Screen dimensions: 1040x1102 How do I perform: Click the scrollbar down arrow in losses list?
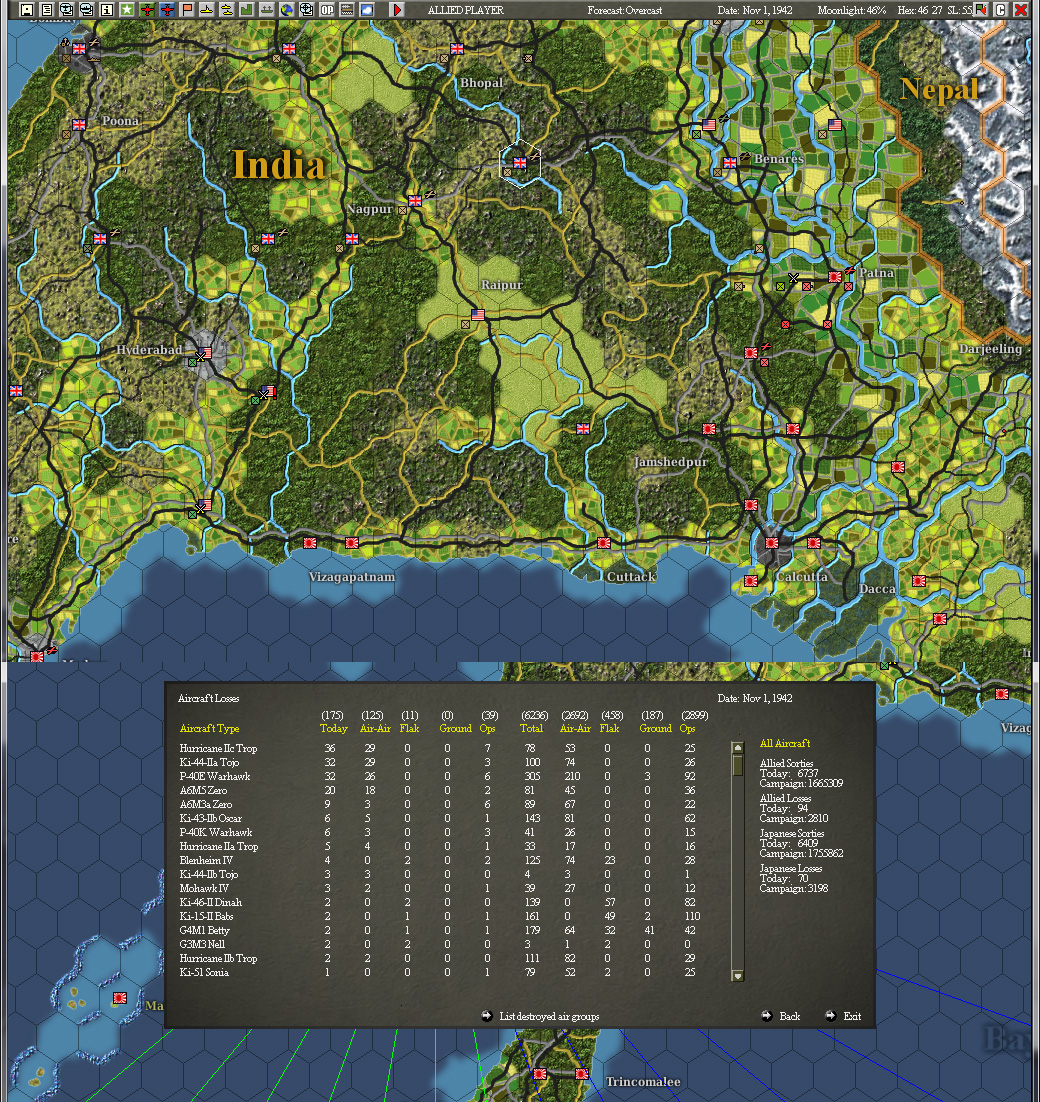pos(737,975)
